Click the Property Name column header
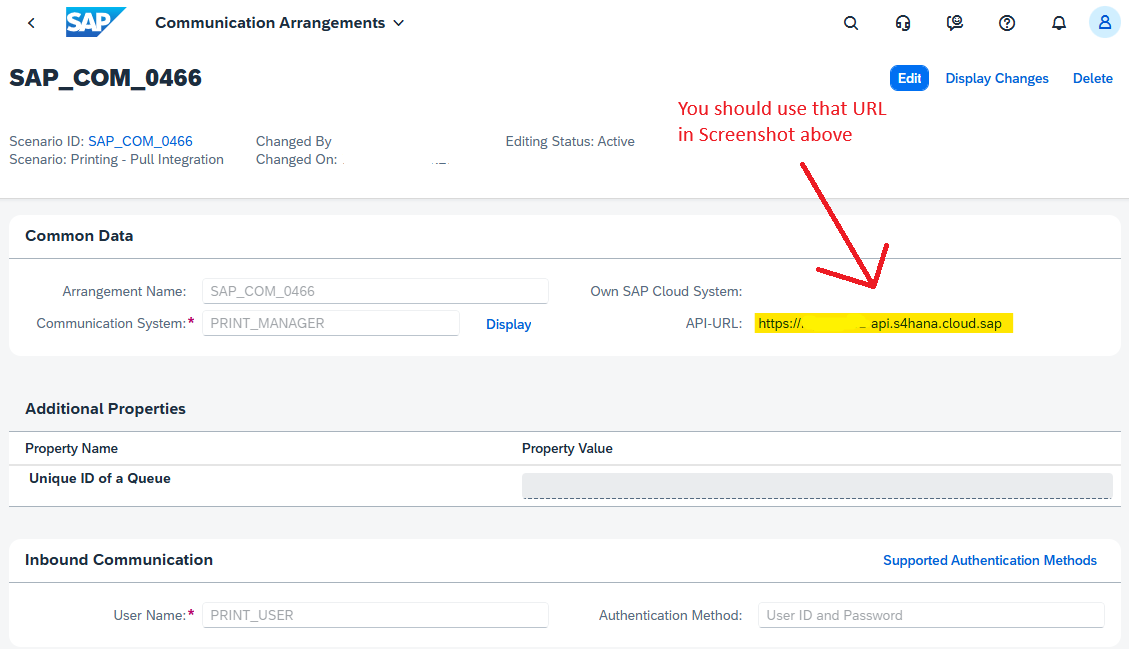Screen dimensions: 1129x649 71,449
